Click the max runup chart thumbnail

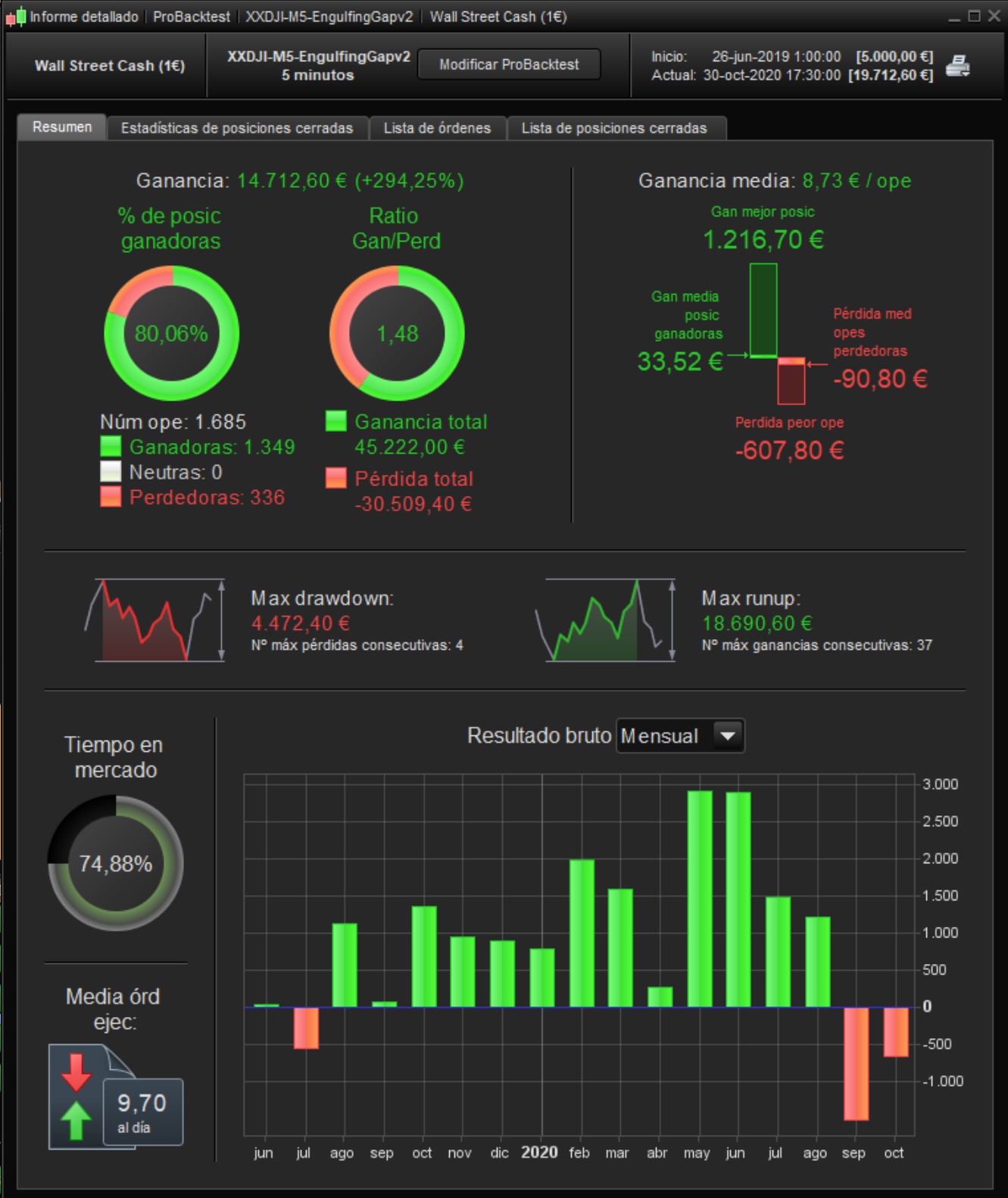[x=605, y=620]
